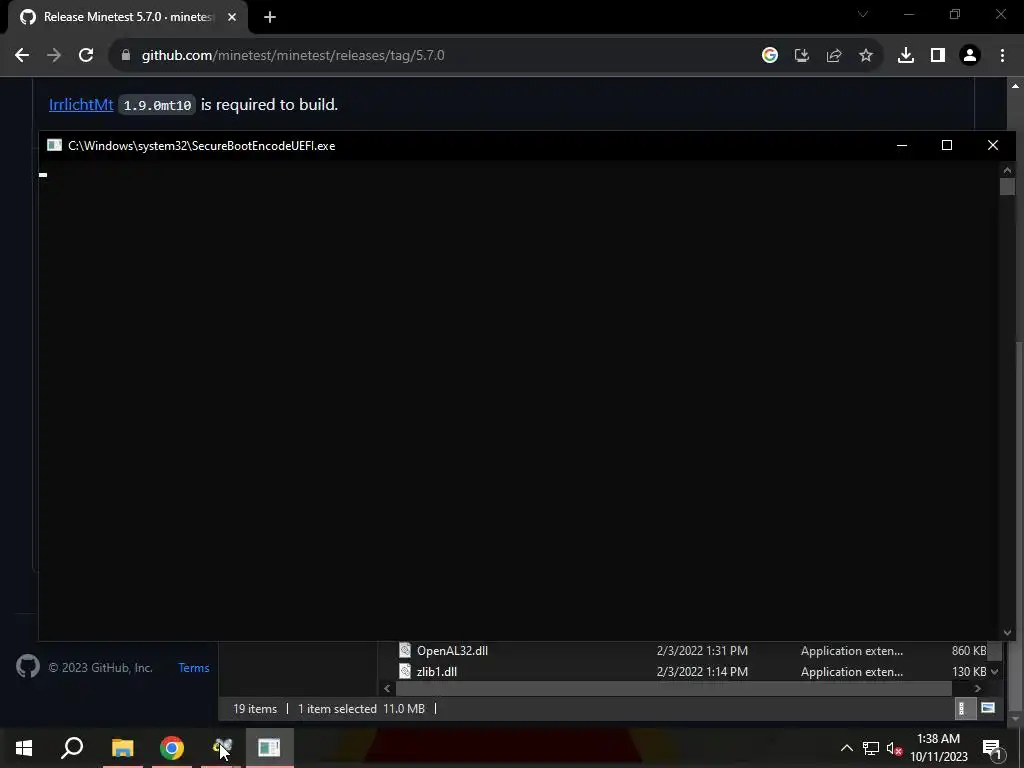The height and width of the screenshot is (768, 1024).
Task: Click File Explorer horizontal scrollbar right arrow
Action: (x=978, y=688)
